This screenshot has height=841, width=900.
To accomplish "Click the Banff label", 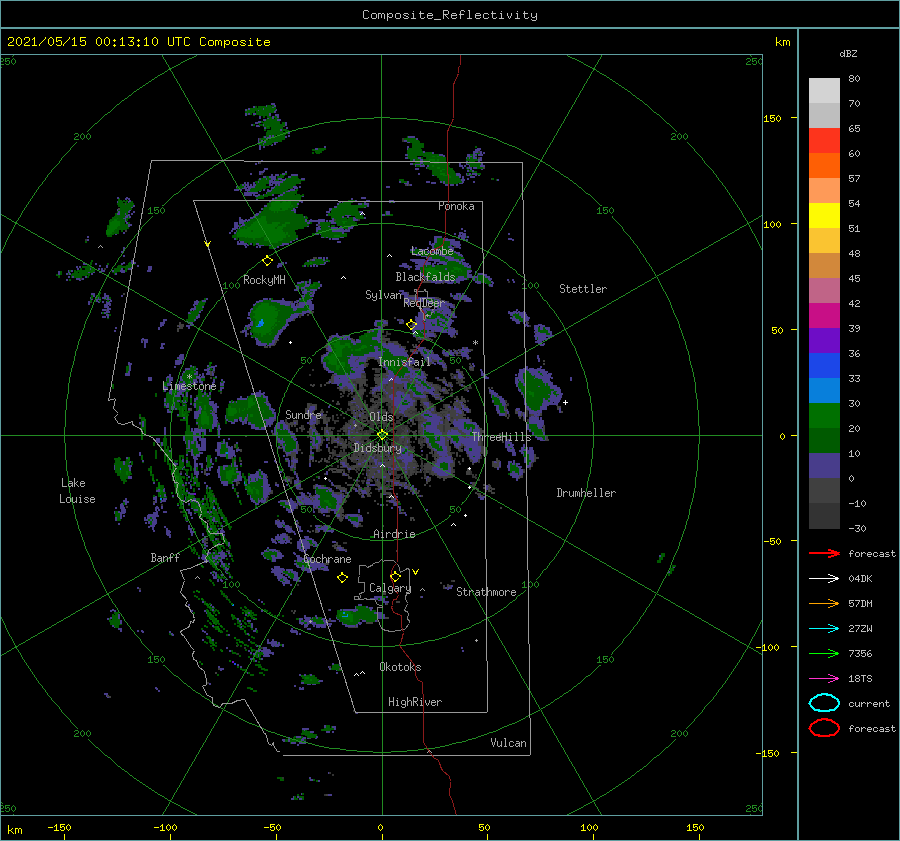I will pos(165,557).
